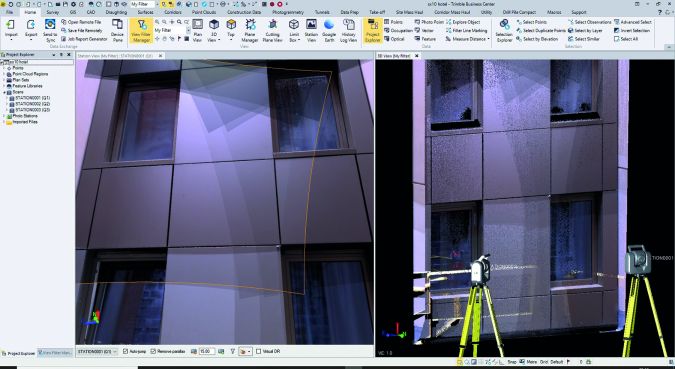Open the View Filter Manager
Viewport: 675px width, 369px height.
tap(141, 30)
